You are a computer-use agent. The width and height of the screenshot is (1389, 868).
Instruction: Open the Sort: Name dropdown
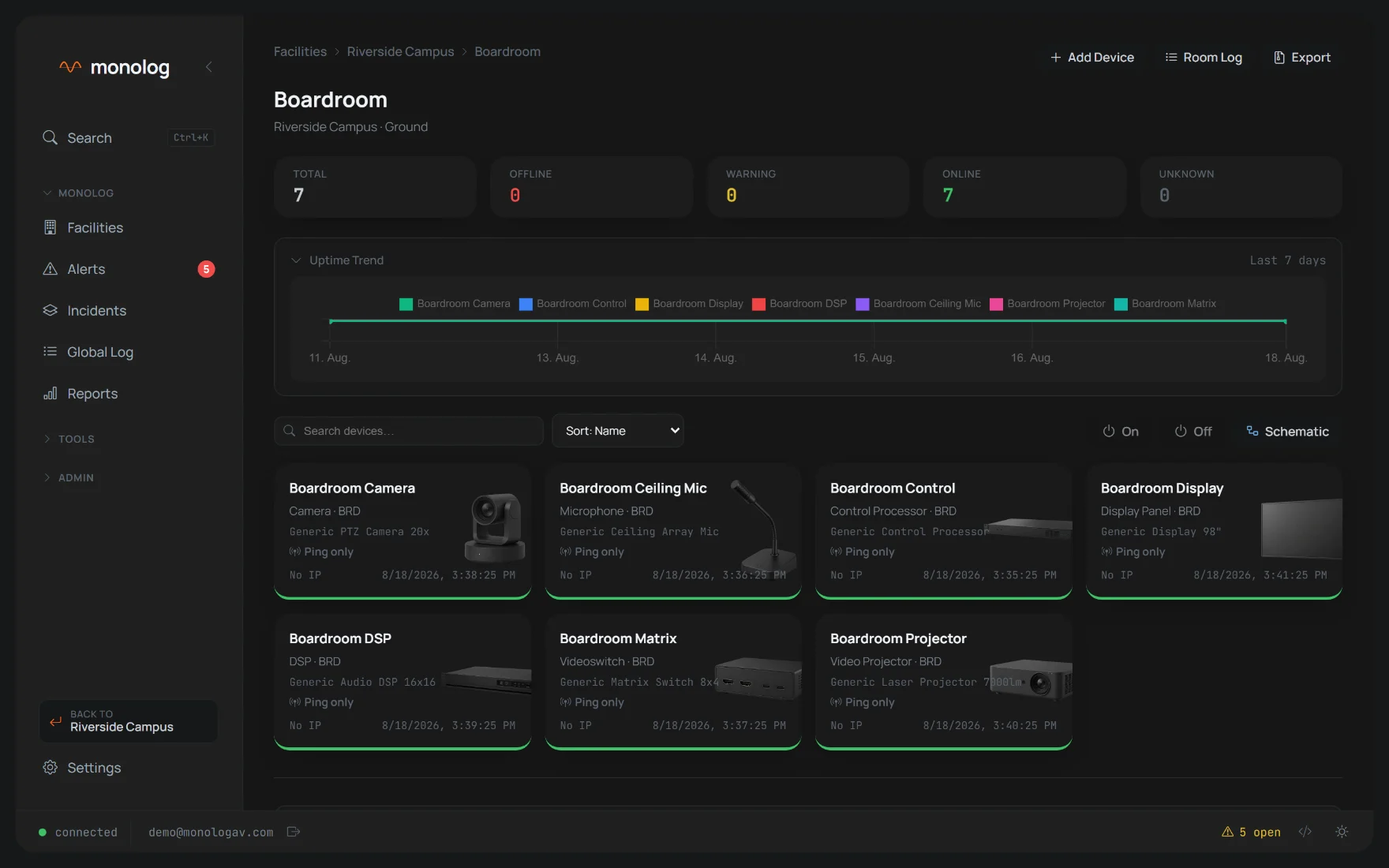618,431
